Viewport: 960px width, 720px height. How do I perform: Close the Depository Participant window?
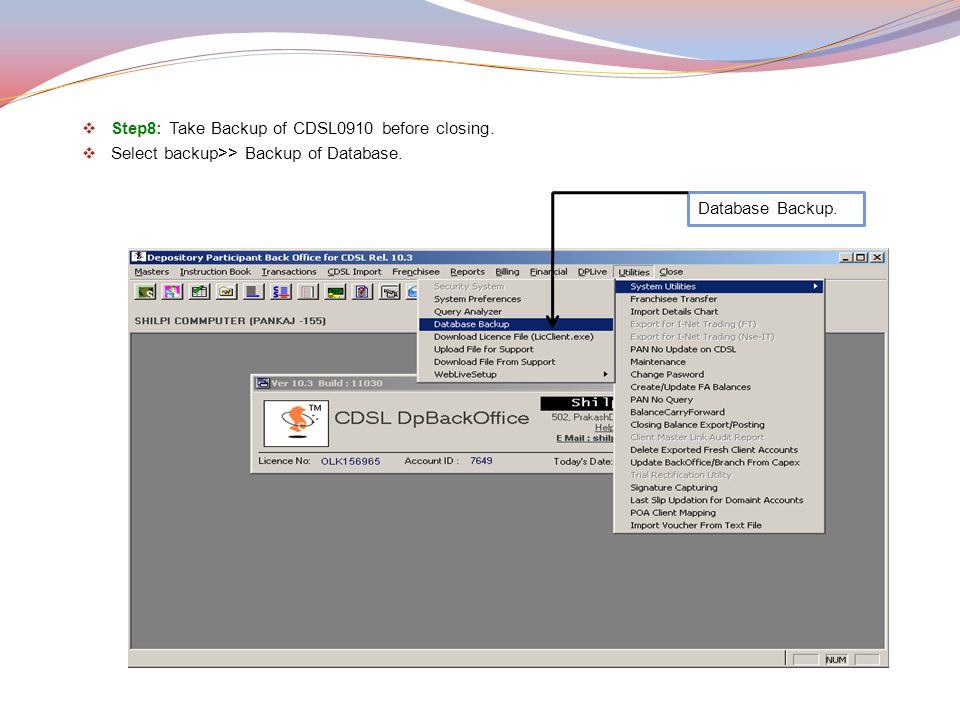point(877,257)
